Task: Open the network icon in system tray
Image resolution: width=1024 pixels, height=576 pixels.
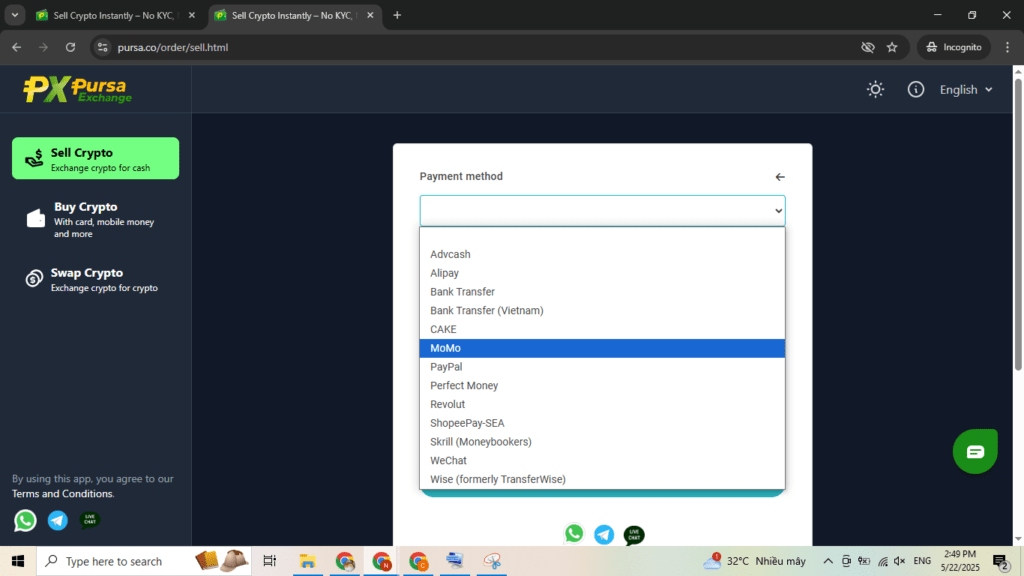Action: [x=882, y=561]
